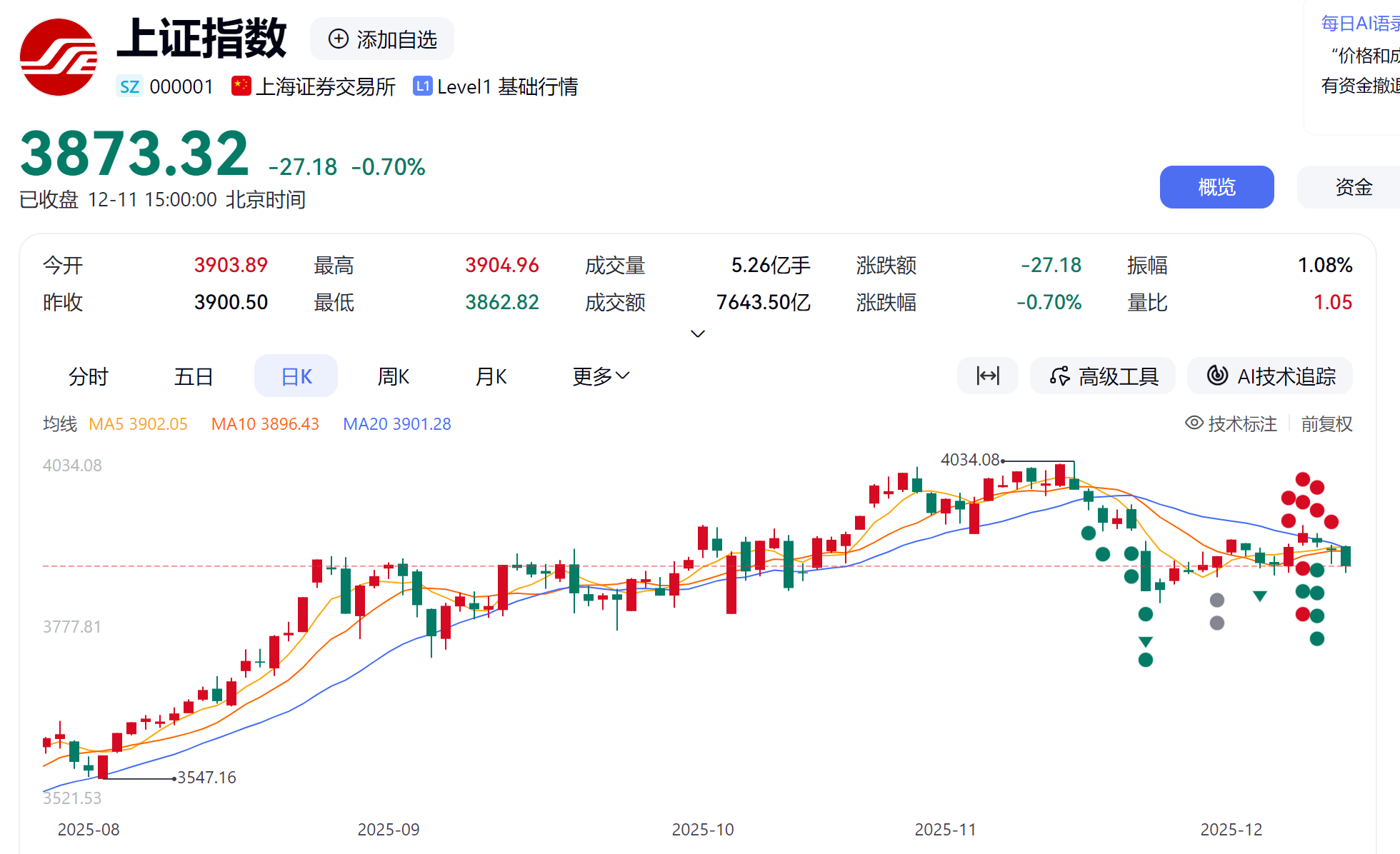
Task: Click MA10 orange legend label
Action: point(264,424)
